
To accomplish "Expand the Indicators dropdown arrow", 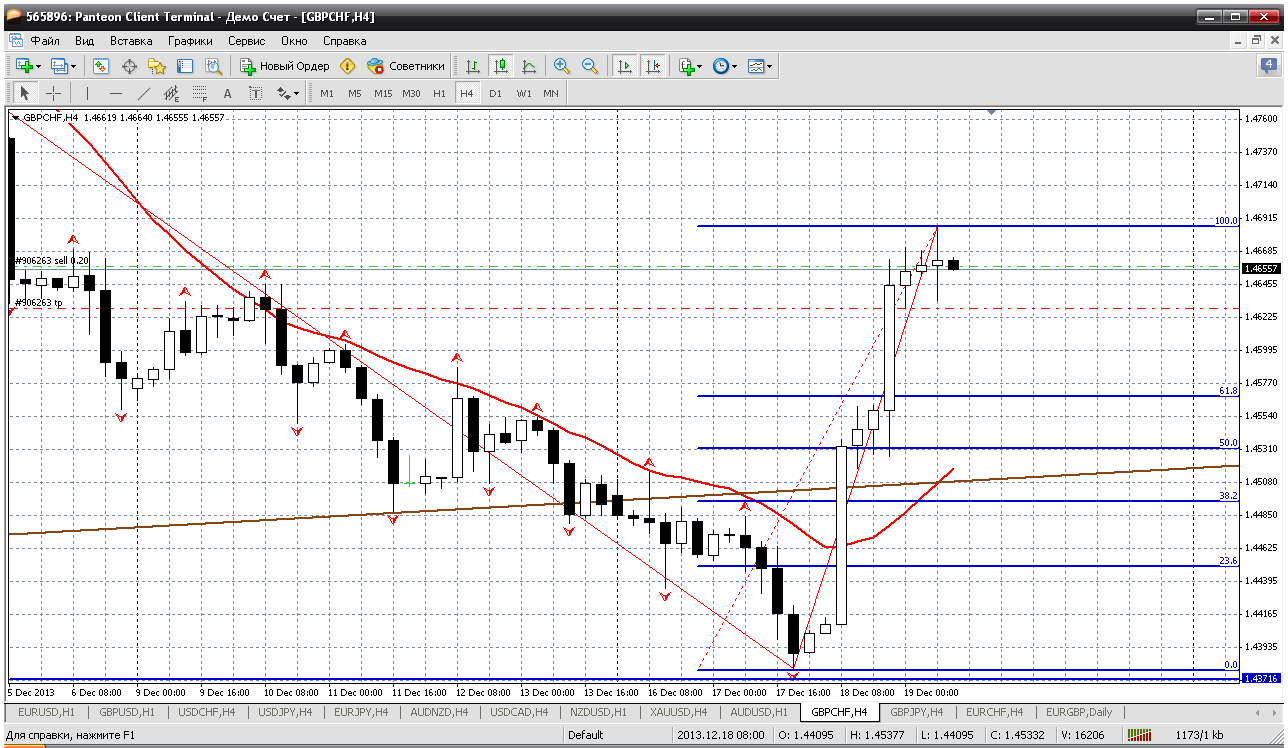I will coord(700,66).
